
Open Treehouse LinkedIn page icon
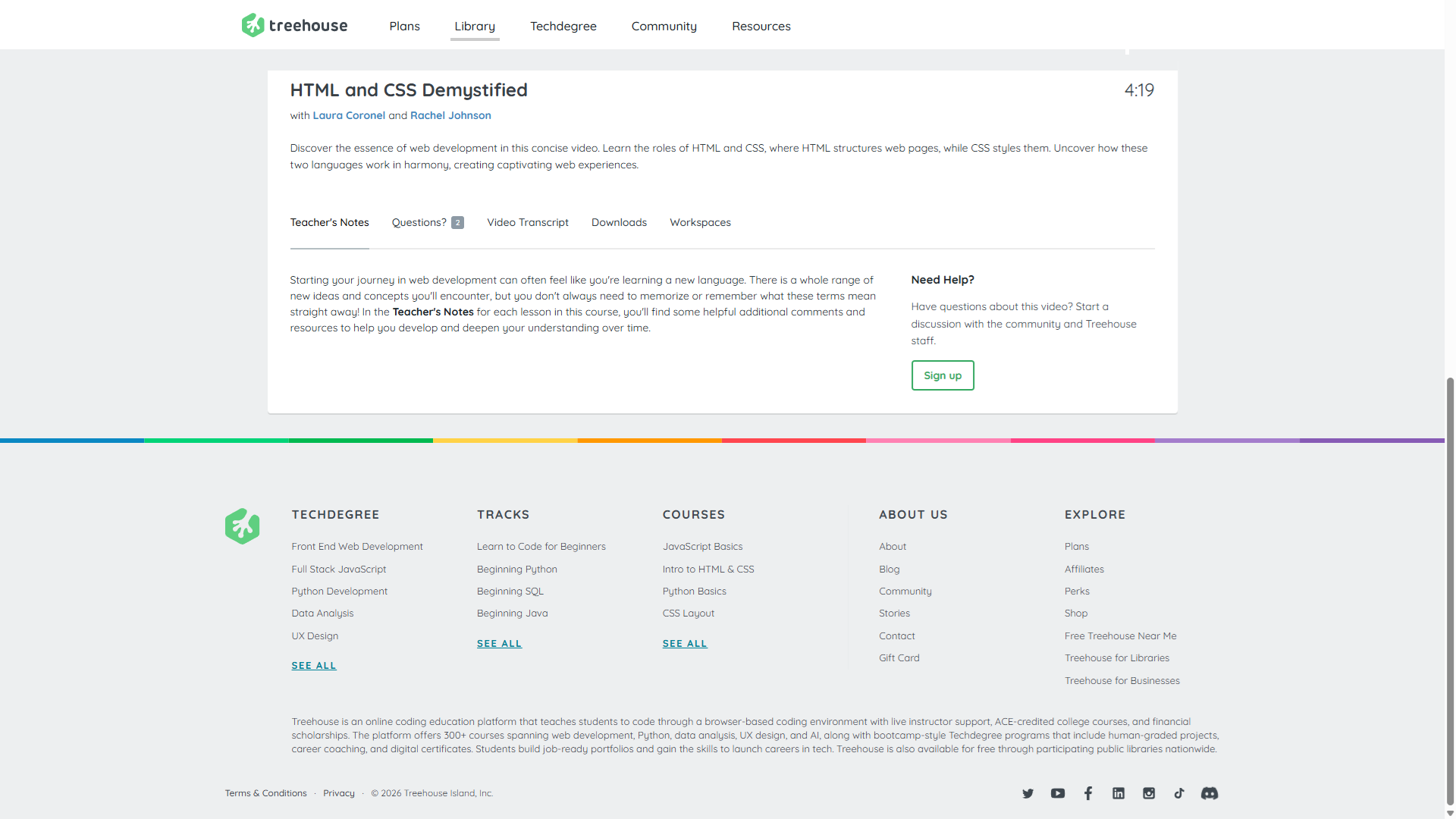pos(1119,793)
